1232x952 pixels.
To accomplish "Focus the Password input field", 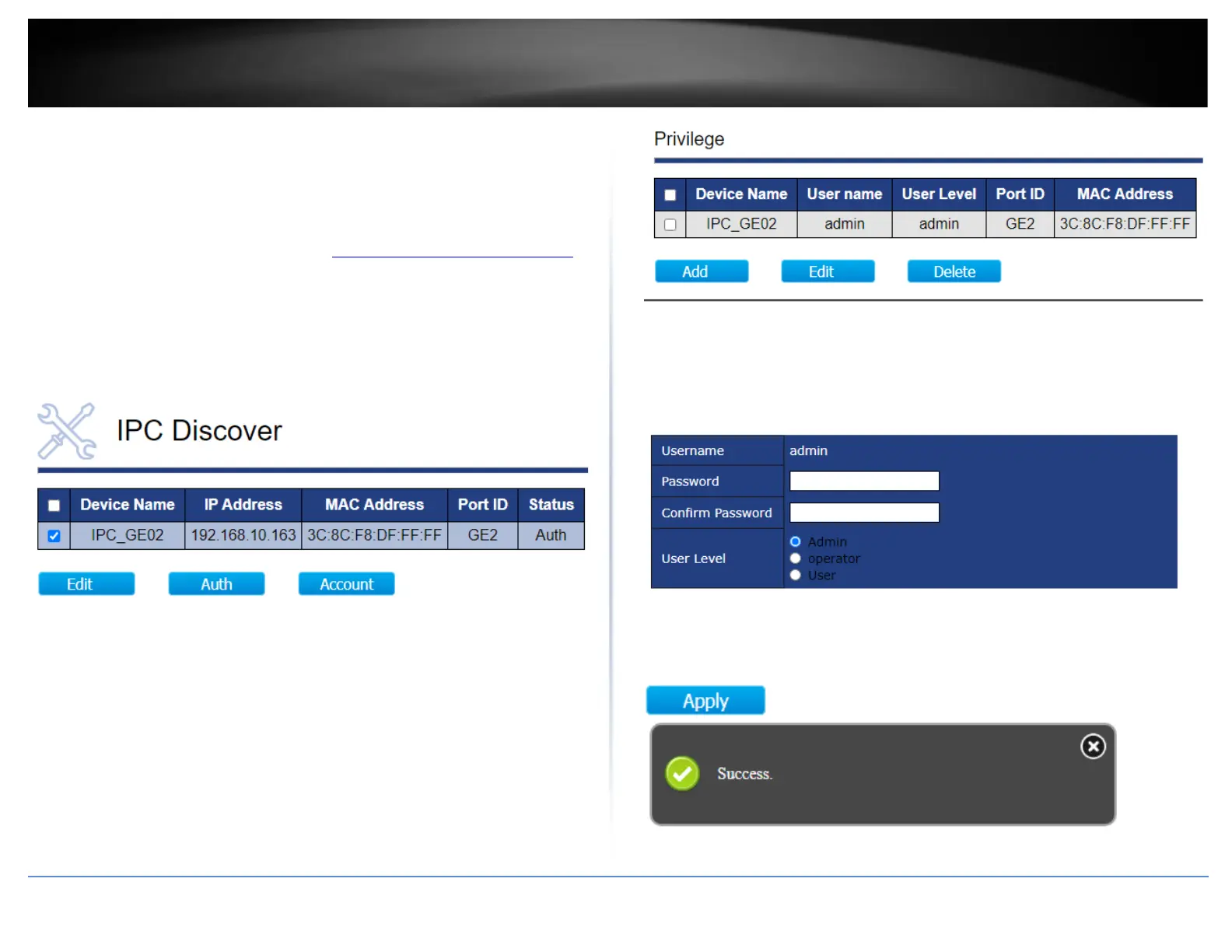I will pyautogui.click(x=864, y=481).
